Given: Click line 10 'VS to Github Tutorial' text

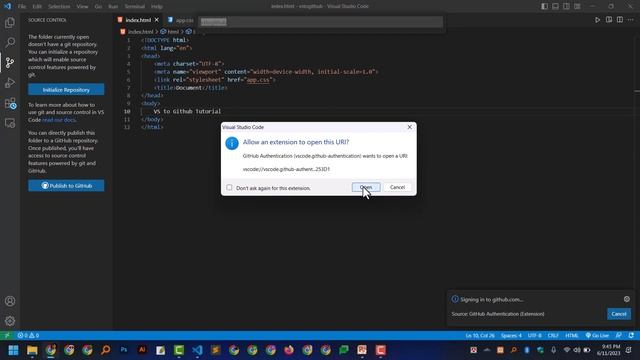Looking at the screenshot, I should pyautogui.click(x=187, y=111).
